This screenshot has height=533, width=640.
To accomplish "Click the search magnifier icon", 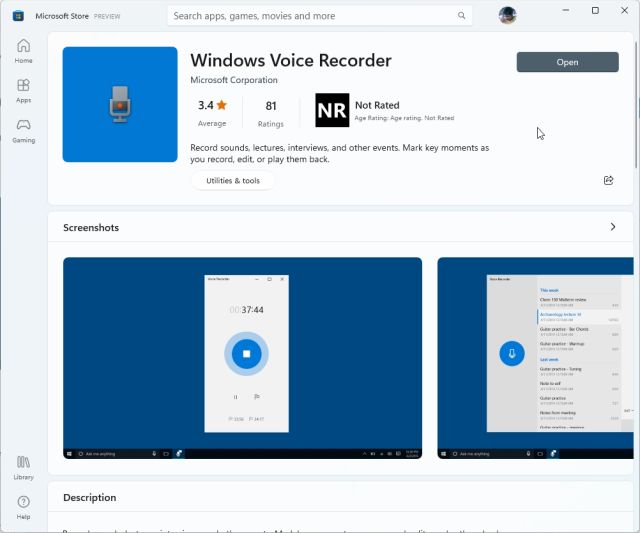I will point(461,16).
